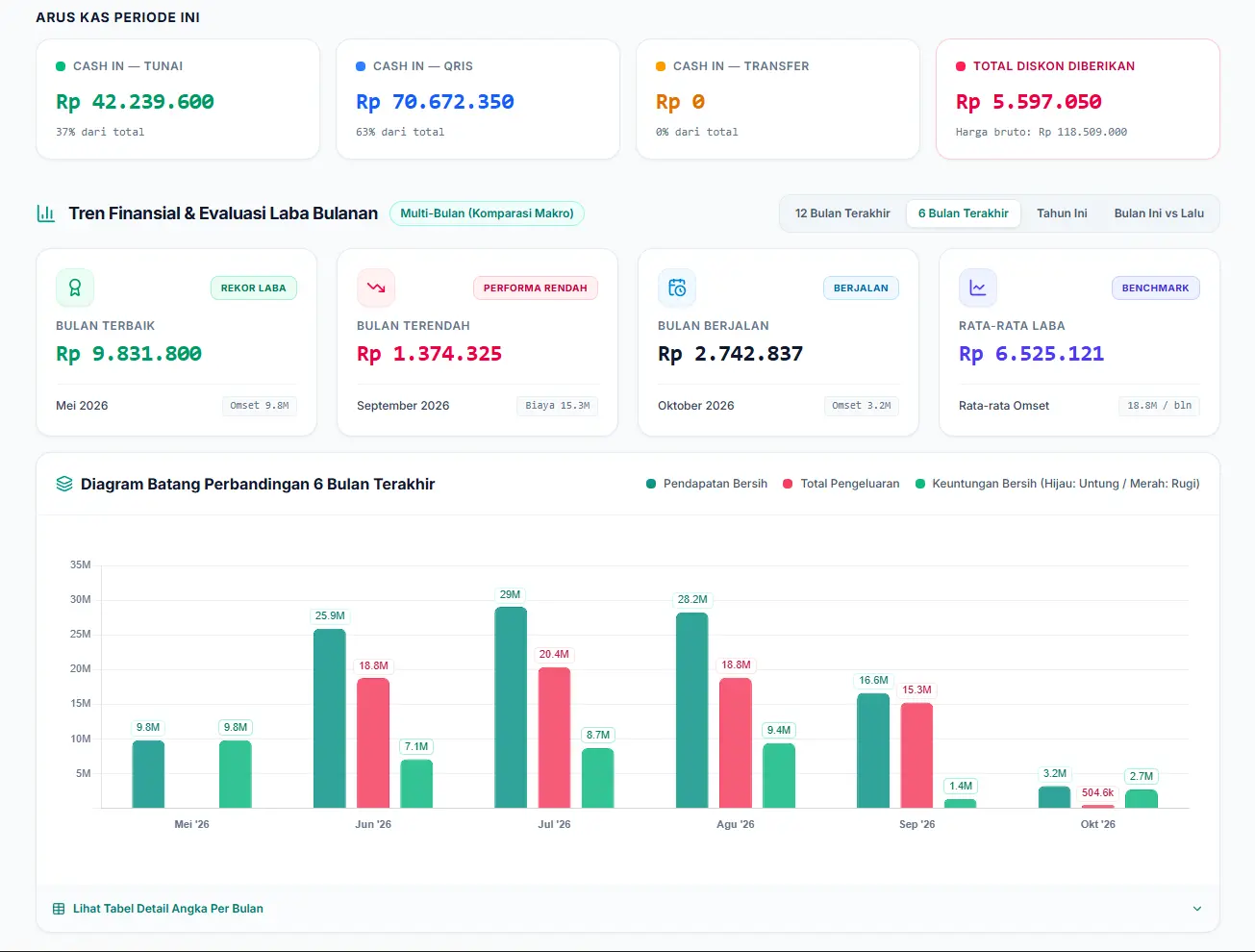
Task: Expand the chevron on the detail table row
Action: (1197, 909)
